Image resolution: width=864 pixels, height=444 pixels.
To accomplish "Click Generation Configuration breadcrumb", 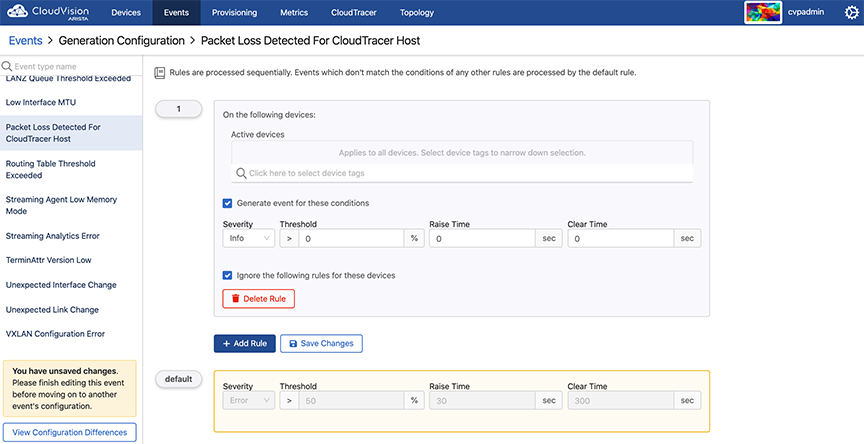I will tap(121, 41).
